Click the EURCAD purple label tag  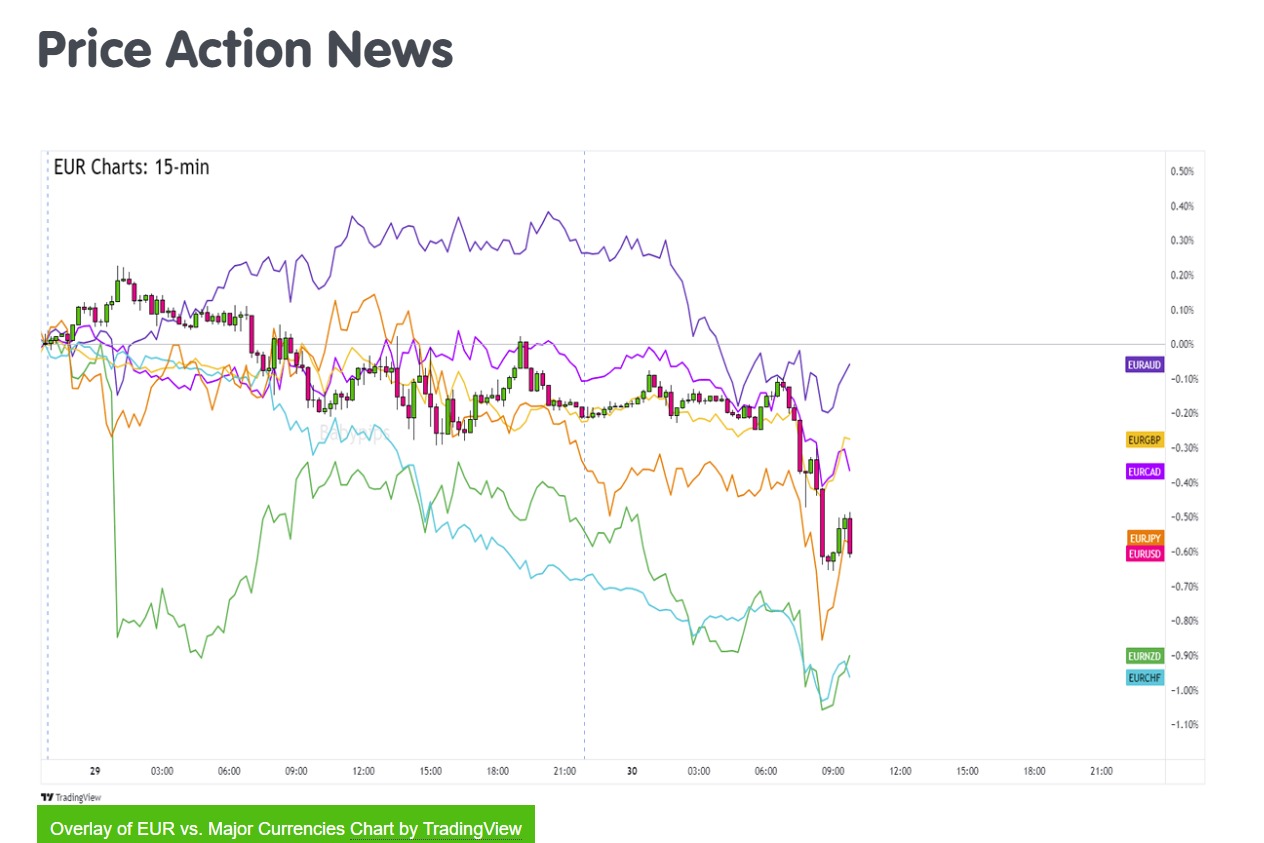coord(1144,471)
